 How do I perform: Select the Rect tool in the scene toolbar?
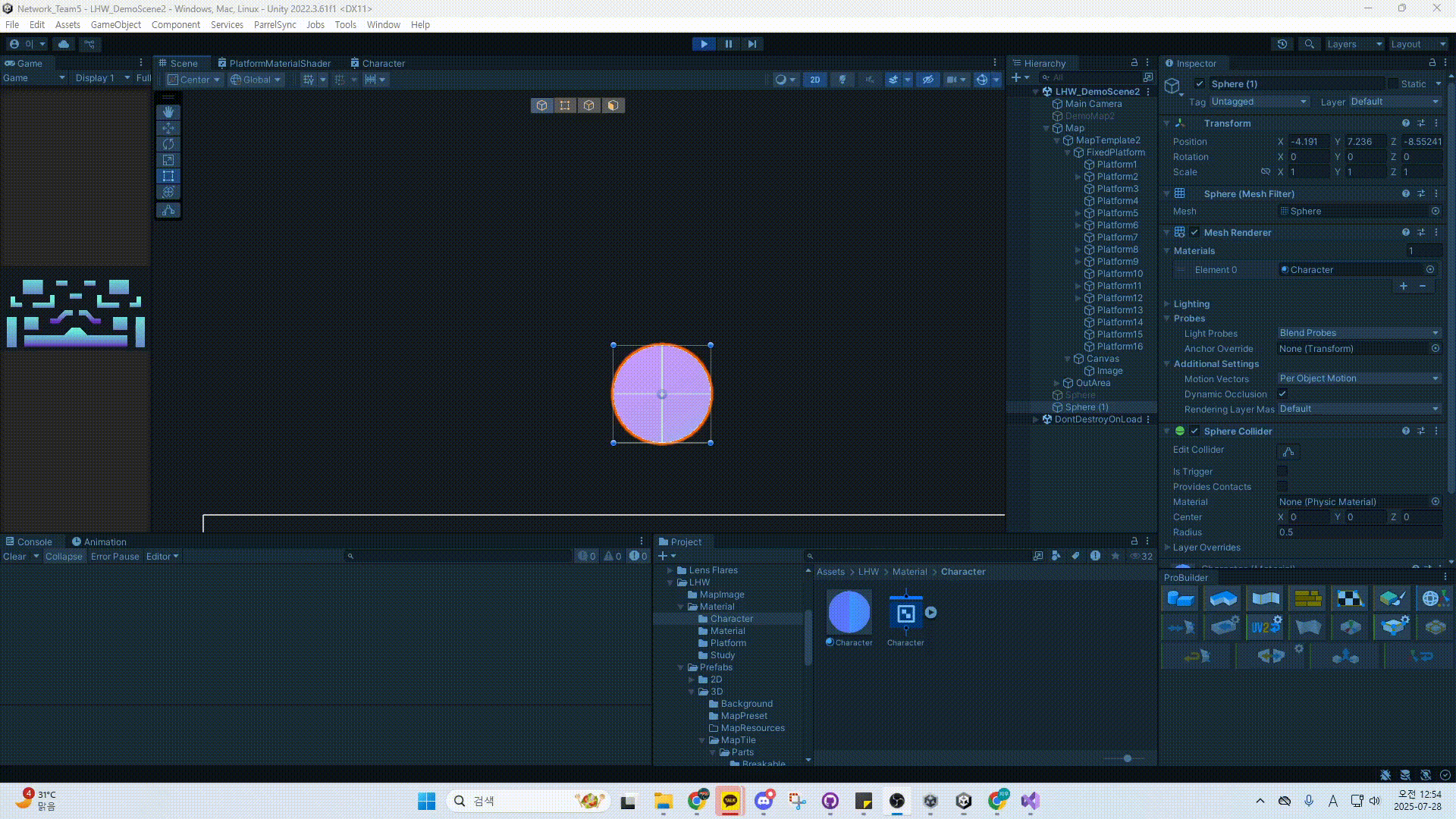(168, 176)
